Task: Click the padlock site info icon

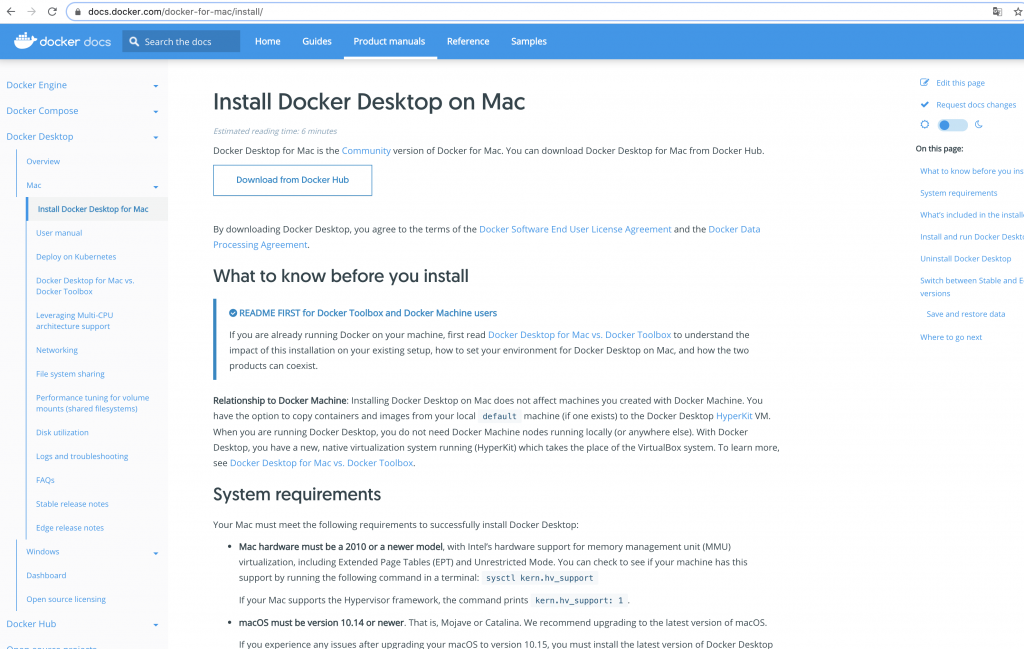Action: [78, 12]
